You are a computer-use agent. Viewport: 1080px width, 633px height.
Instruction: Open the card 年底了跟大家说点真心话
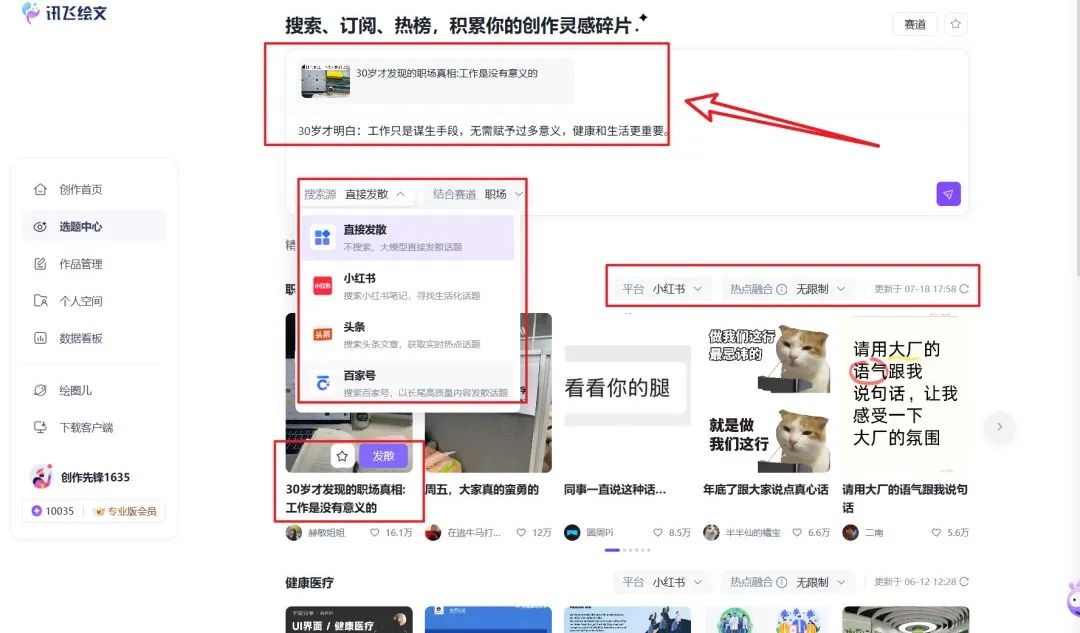pos(766,490)
